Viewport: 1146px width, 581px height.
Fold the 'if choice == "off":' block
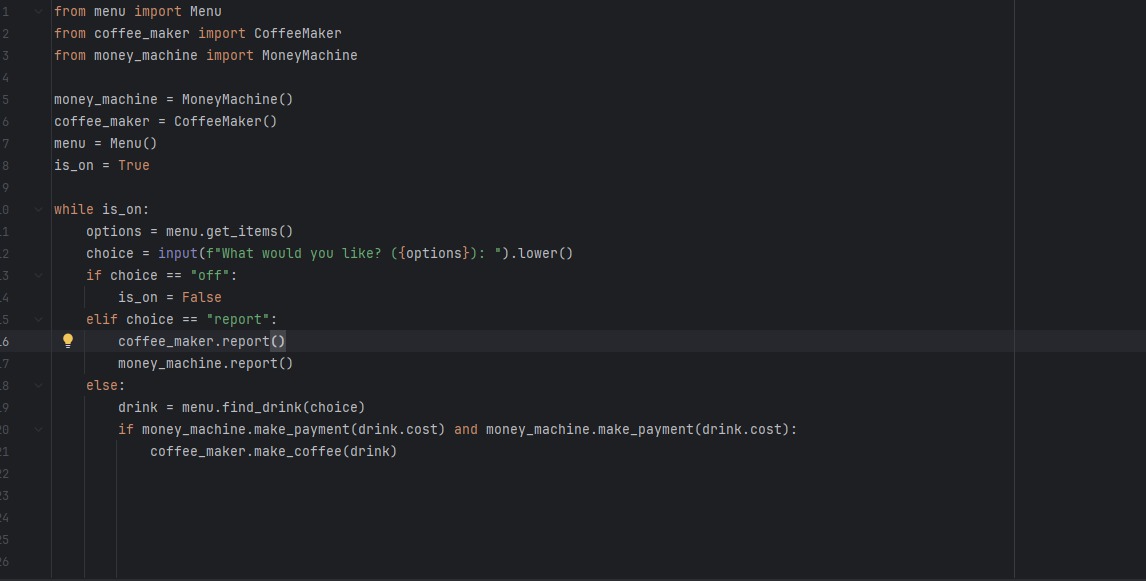click(x=39, y=276)
